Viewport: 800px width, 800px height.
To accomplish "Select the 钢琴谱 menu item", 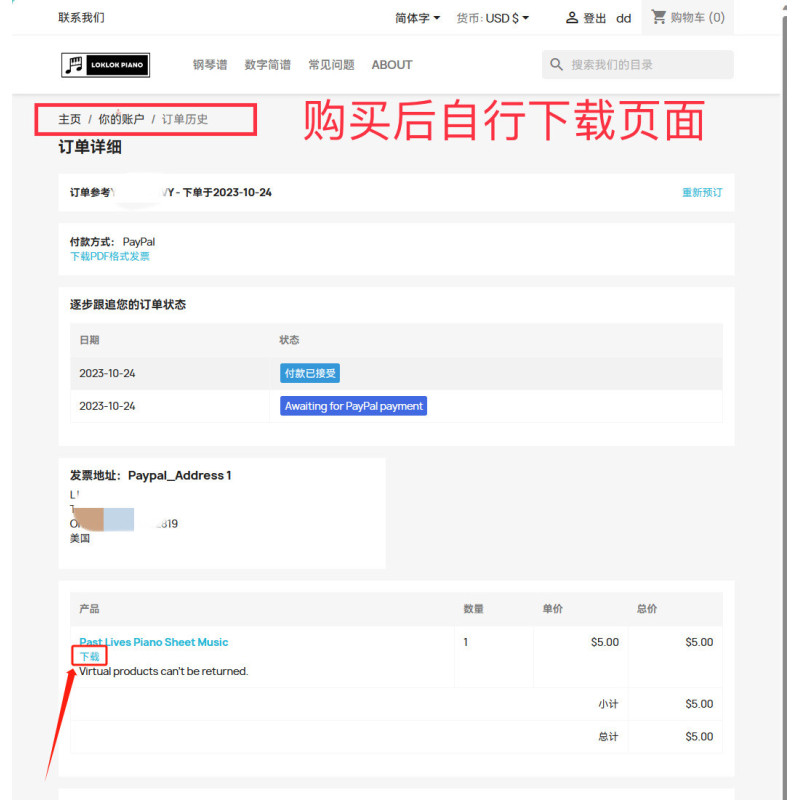I will tap(209, 64).
